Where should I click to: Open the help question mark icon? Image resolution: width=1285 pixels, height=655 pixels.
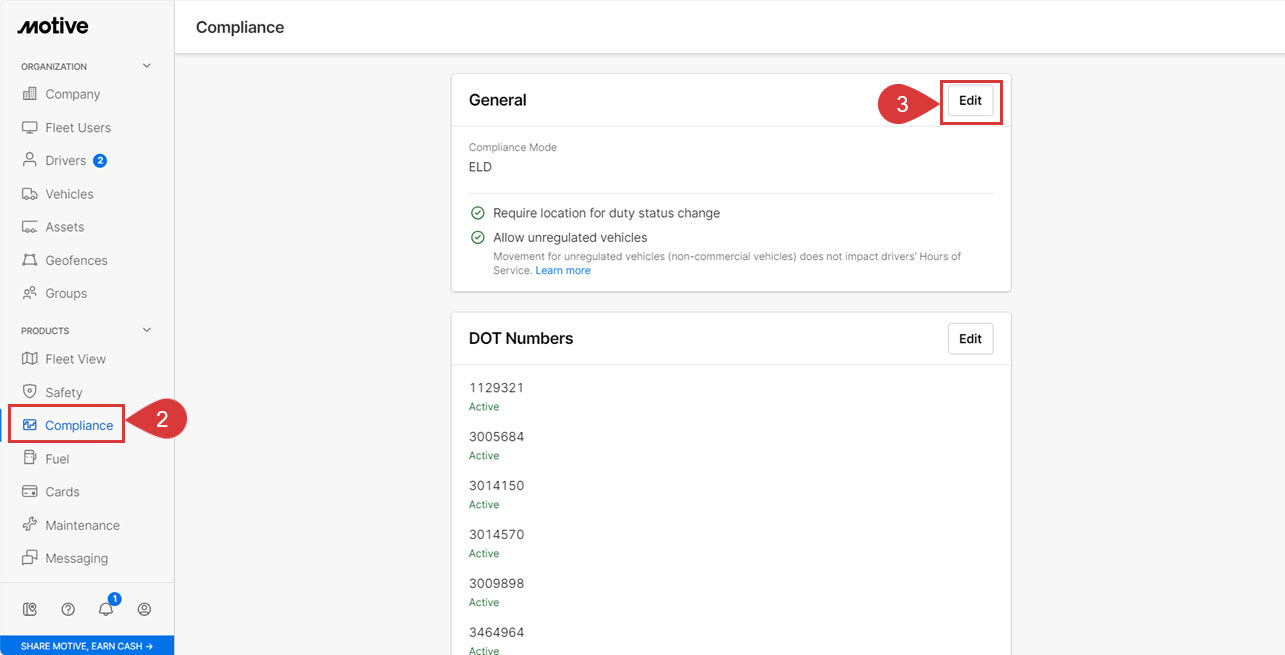pos(68,609)
